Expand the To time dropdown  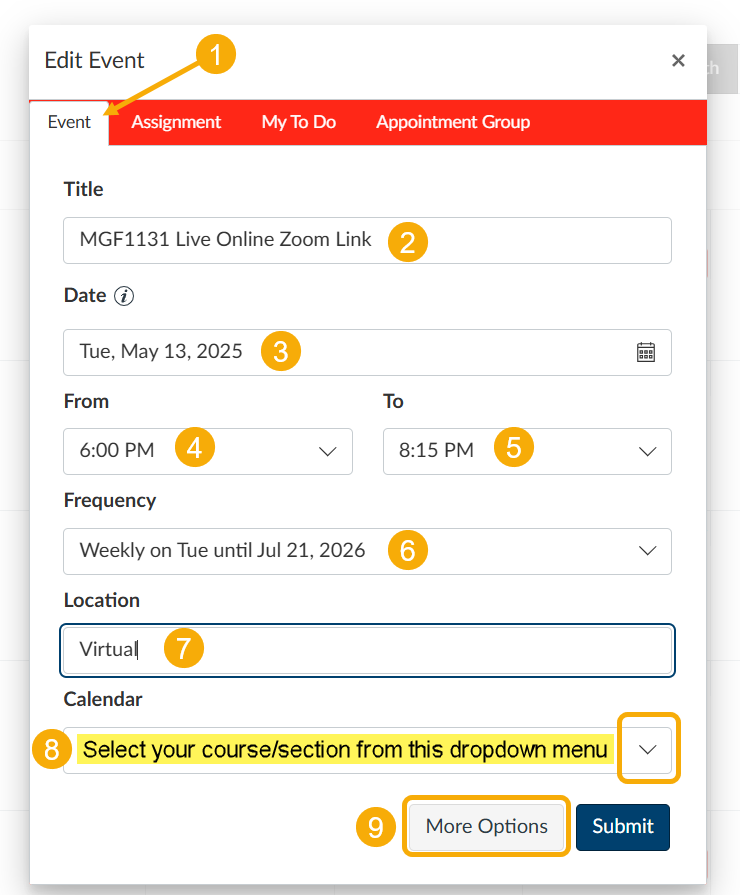coord(527,451)
